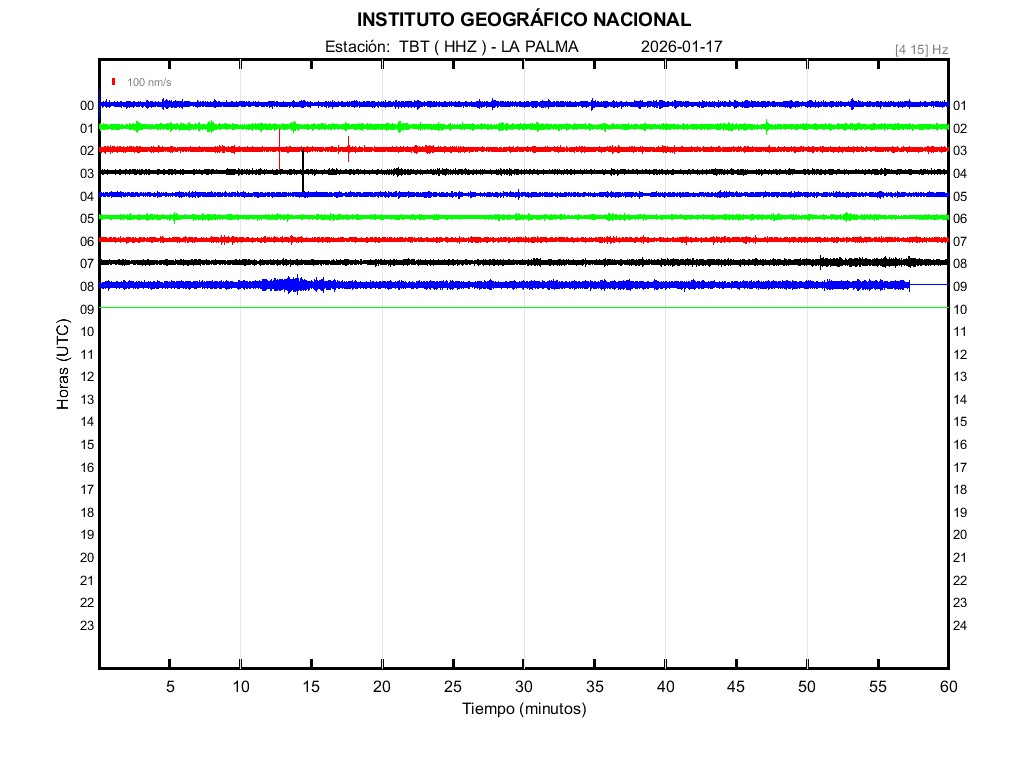This screenshot has width=1024, height=768.
Task: Click the 60 tick label on time axis
Action: [x=947, y=686]
